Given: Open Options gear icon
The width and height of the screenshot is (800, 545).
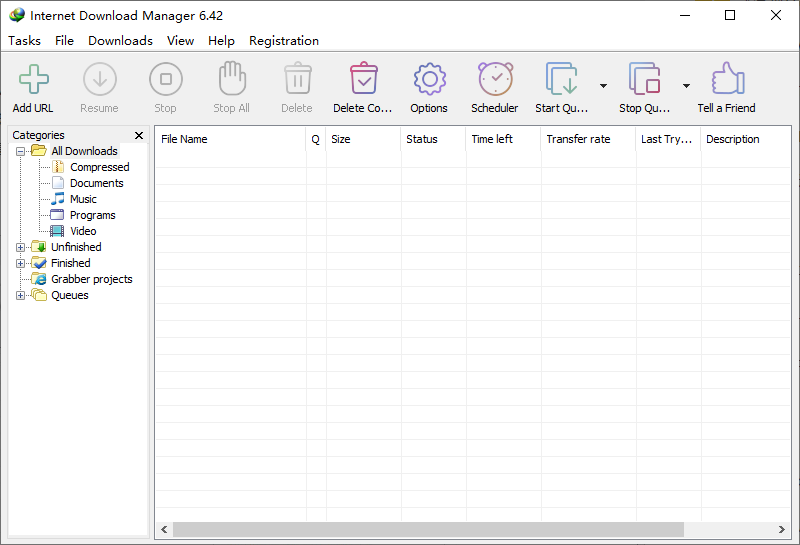Looking at the screenshot, I should pyautogui.click(x=429, y=79).
